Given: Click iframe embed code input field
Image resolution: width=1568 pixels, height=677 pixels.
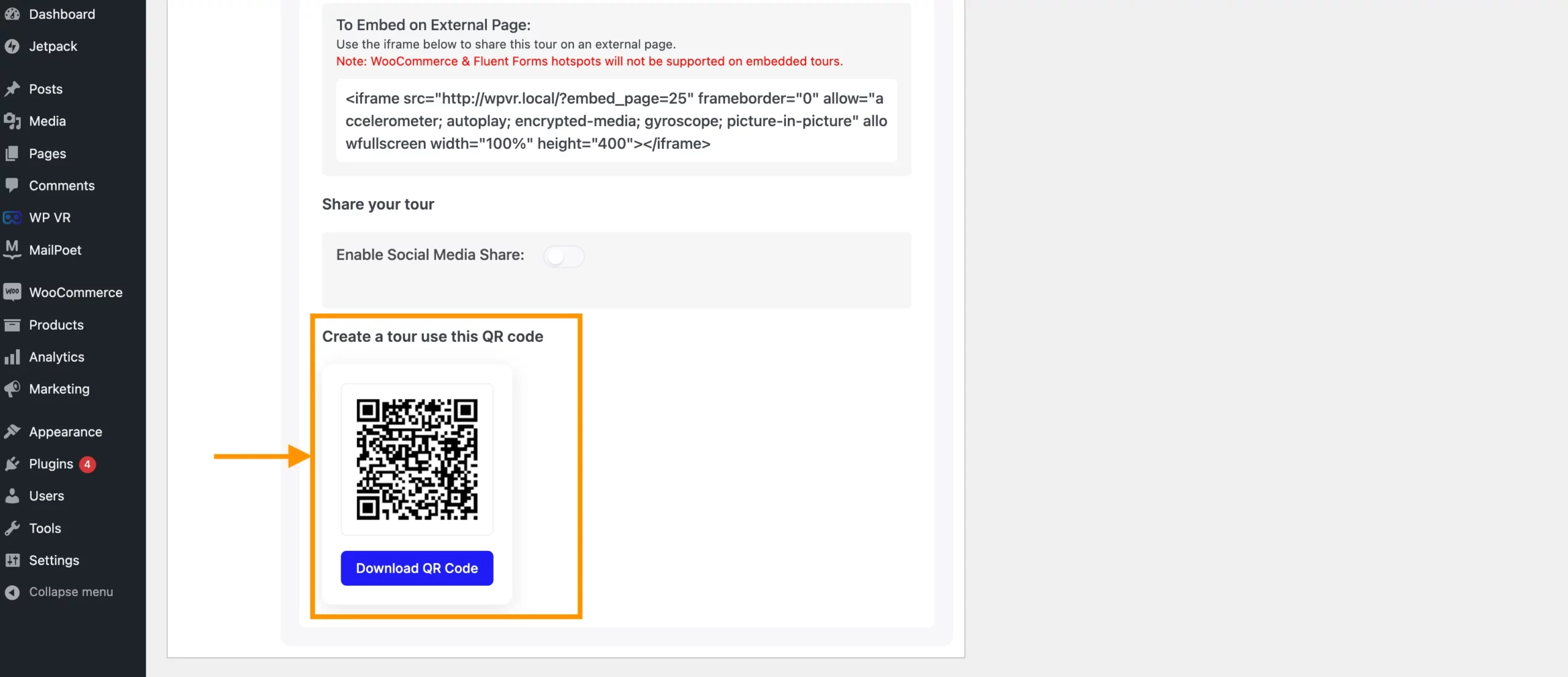Looking at the screenshot, I should [x=615, y=120].
